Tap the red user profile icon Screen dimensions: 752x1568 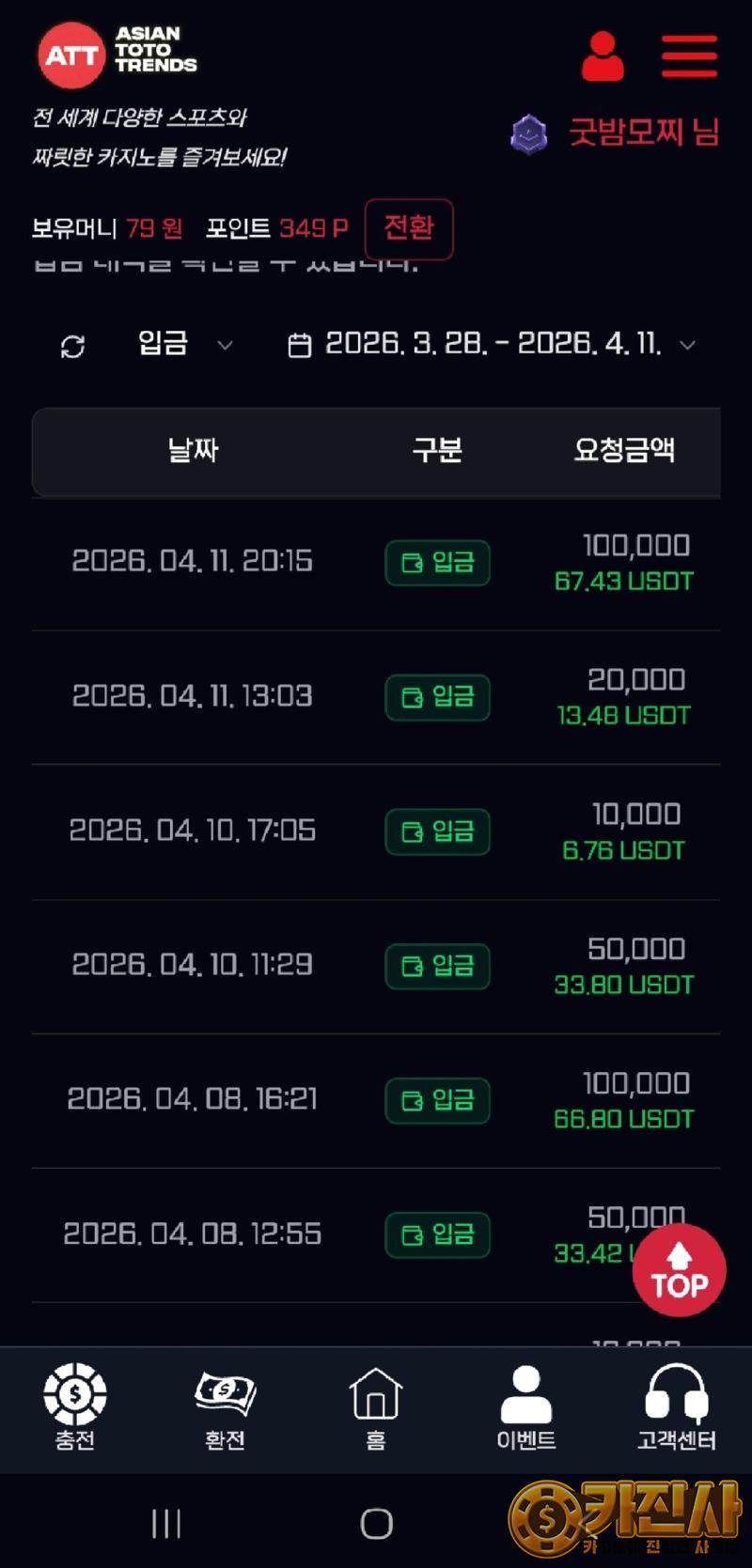(x=603, y=56)
